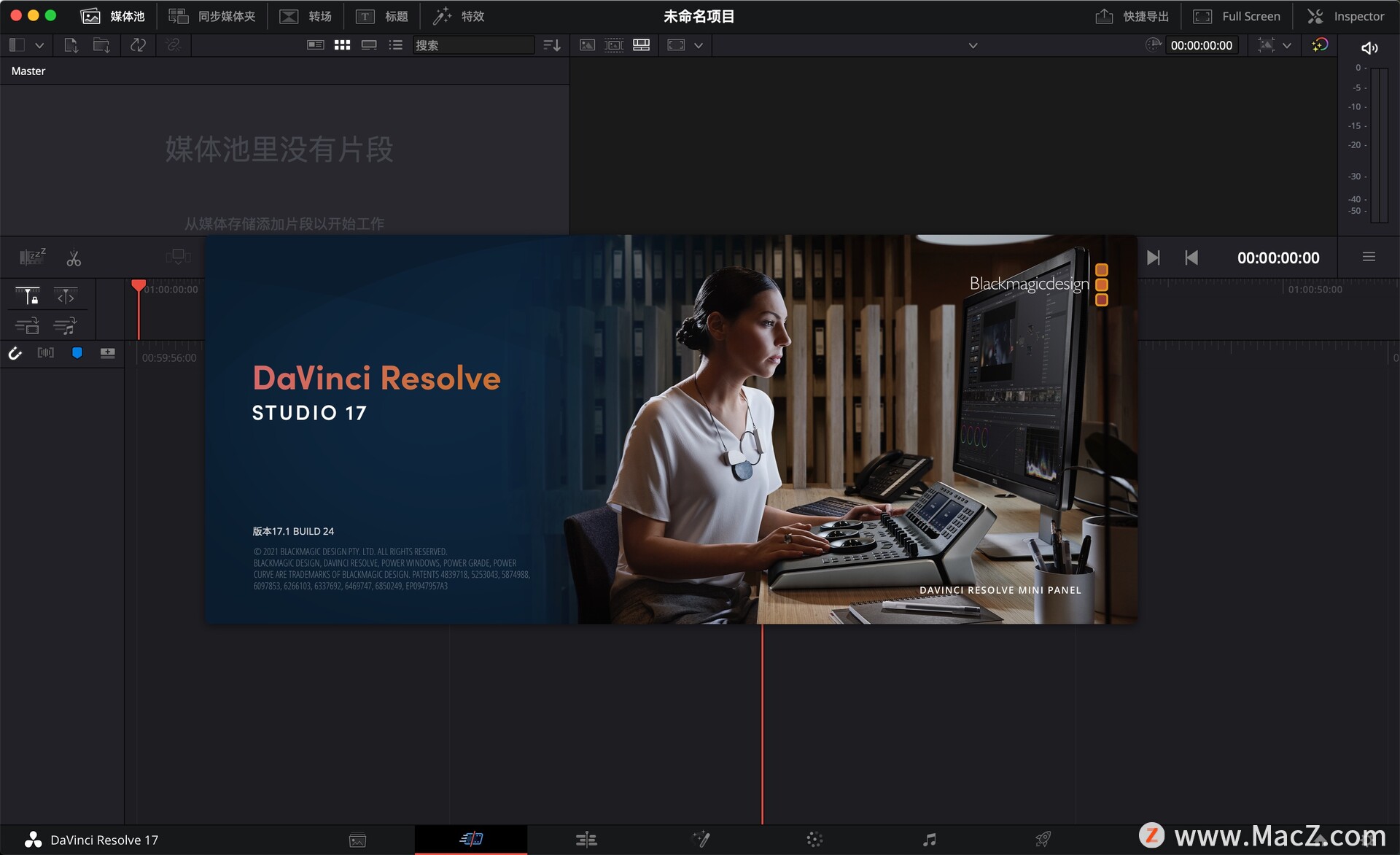Click the top viewer timecode field 00:00:00:00
The width and height of the screenshot is (1400, 855).
coord(1201,45)
